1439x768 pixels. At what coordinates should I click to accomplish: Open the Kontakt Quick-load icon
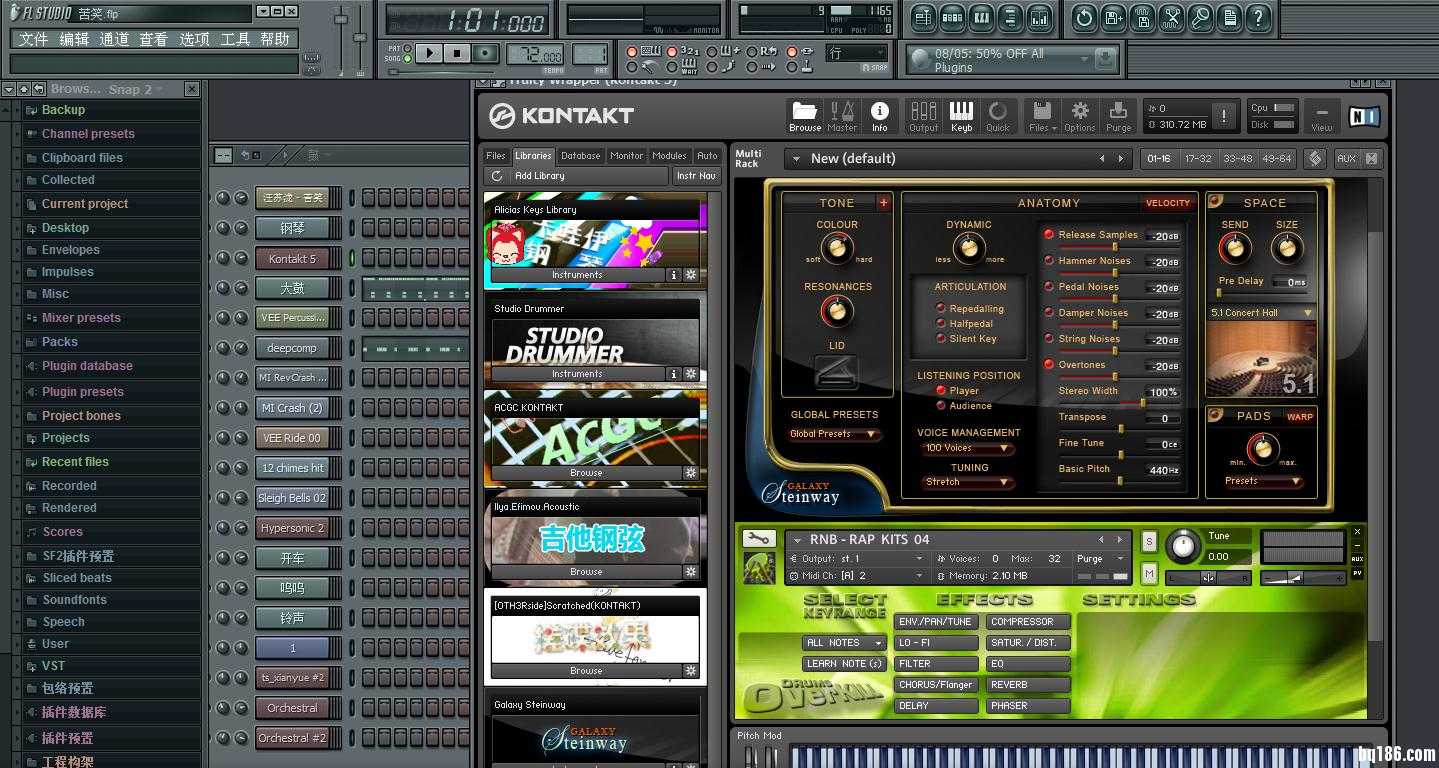[x=998, y=116]
